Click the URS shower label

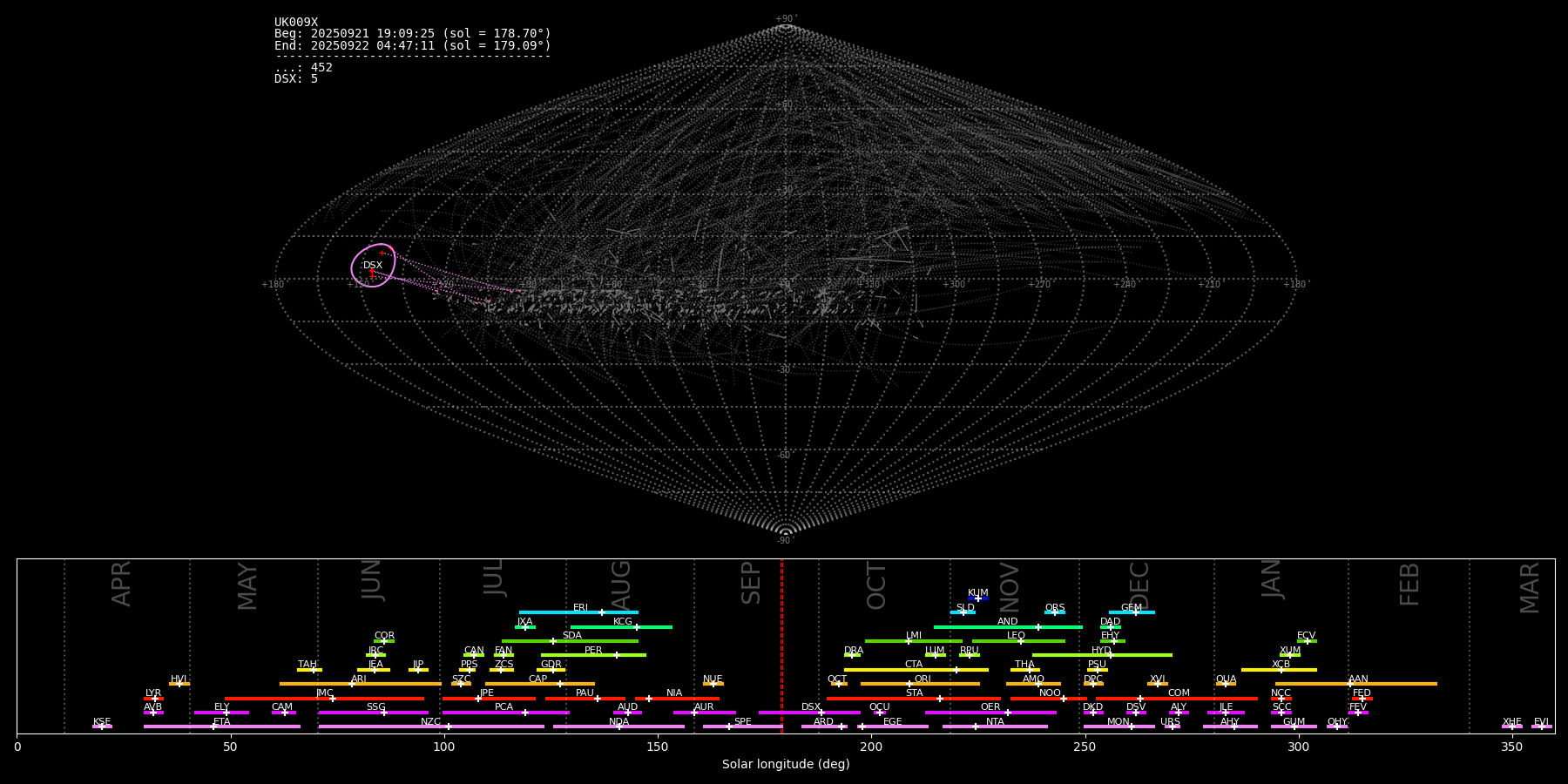(1170, 722)
